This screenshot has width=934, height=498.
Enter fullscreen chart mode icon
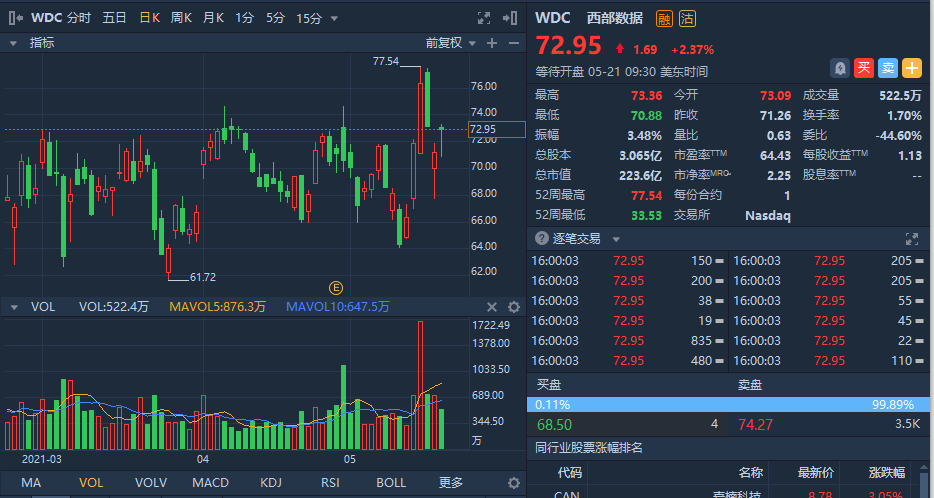[x=484, y=18]
